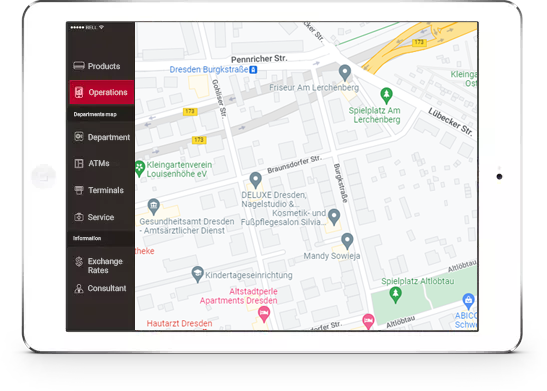Open the Consultant person icon
The image size is (547, 391).
click(x=79, y=288)
